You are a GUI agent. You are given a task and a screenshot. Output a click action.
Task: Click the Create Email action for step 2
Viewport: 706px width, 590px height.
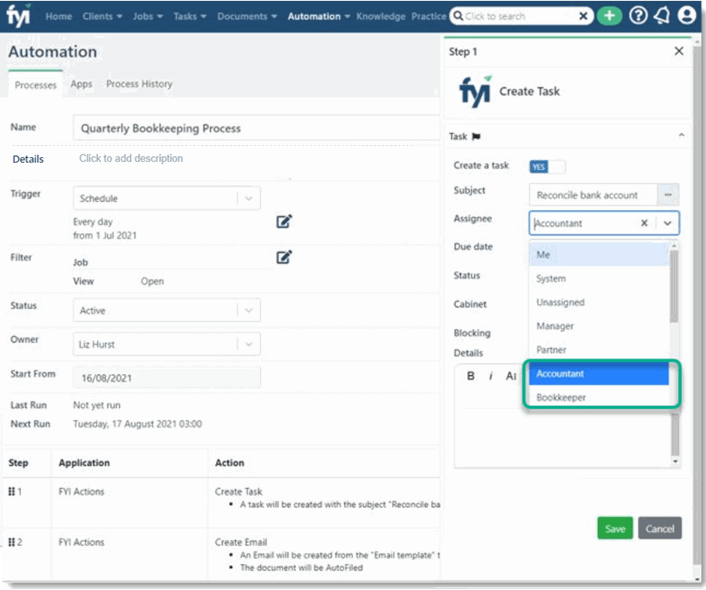[240, 542]
